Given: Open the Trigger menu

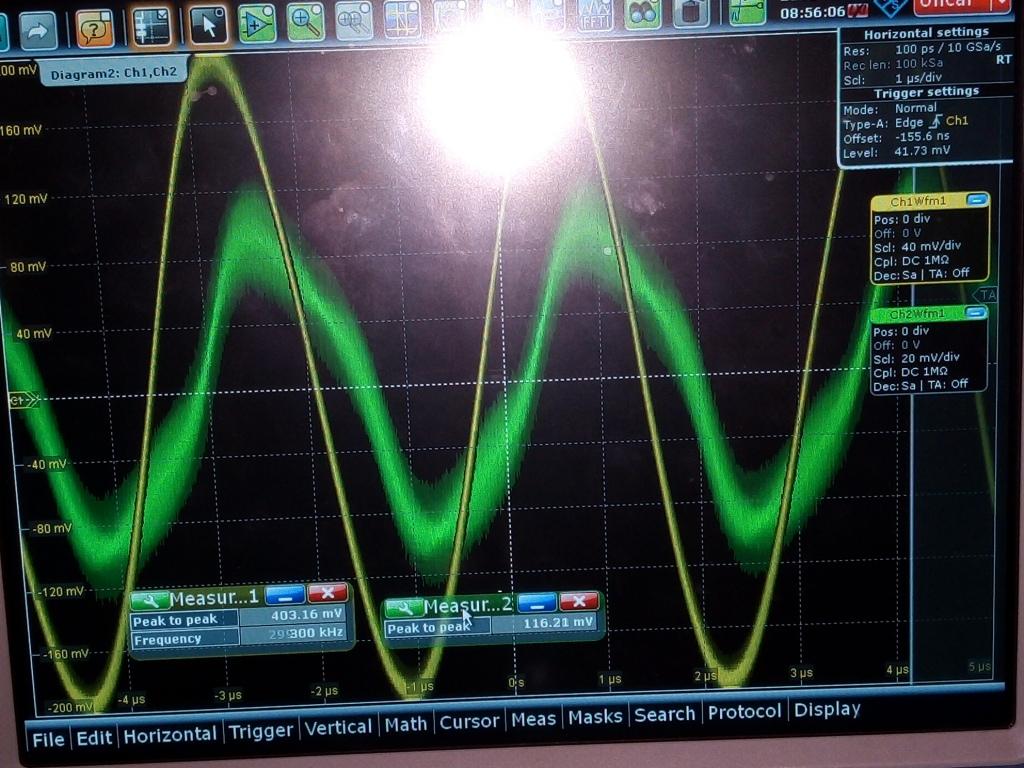Looking at the screenshot, I should pyautogui.click(x=261, y=731).
